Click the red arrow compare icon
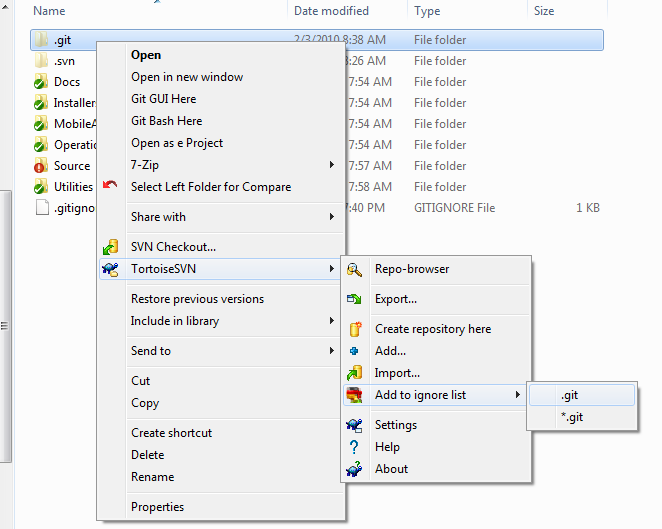 coord(110,184)
